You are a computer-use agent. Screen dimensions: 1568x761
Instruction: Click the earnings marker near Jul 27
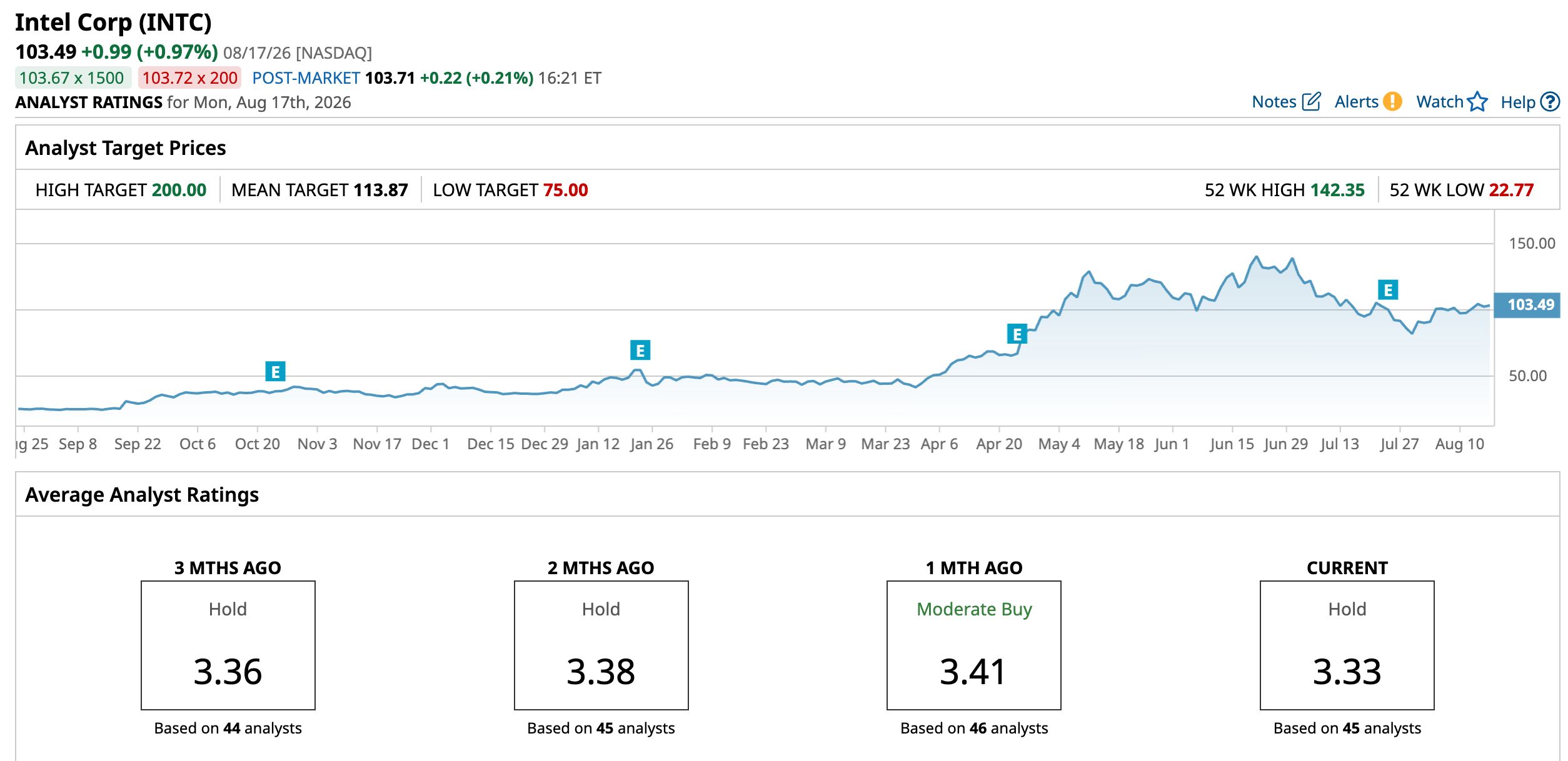pos(1388,290)
